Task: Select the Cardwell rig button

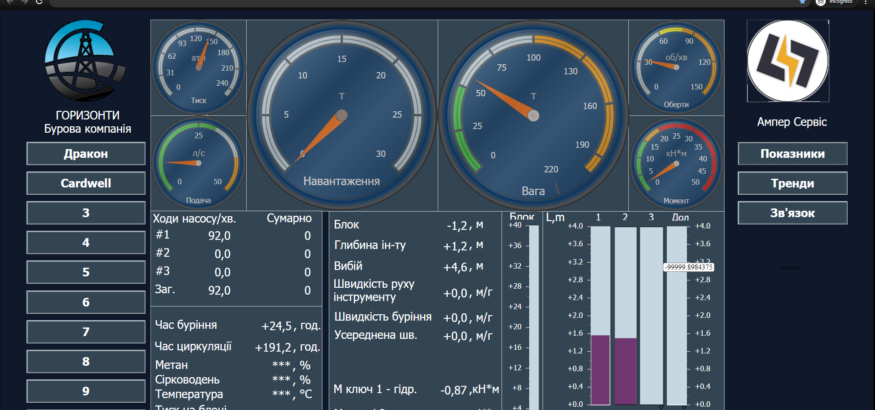Action: (x=86, y=183)
